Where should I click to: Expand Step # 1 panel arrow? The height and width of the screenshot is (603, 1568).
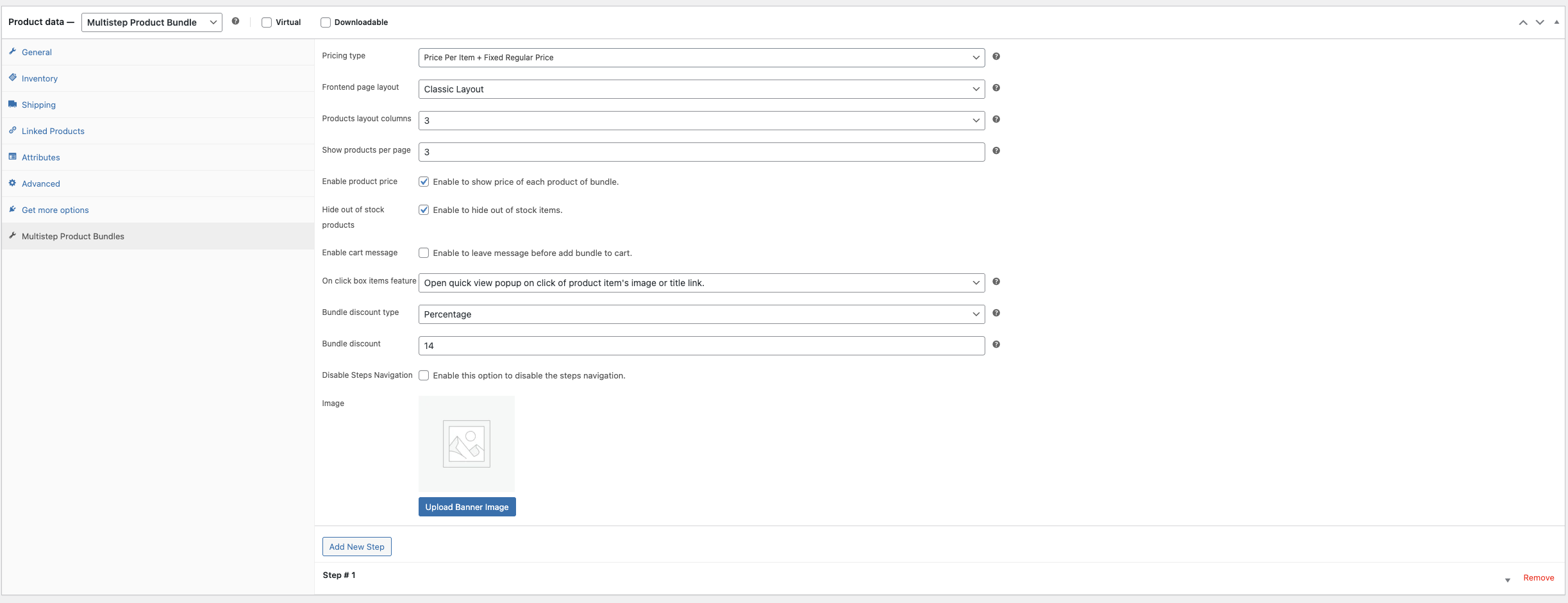tap(1507, 580)
